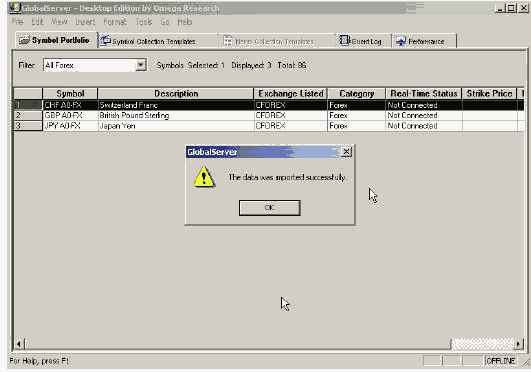Switch to the Performance tab
The height and width of the screenshot is (372, 531).
pyautogui.click(x=424, y=41)
